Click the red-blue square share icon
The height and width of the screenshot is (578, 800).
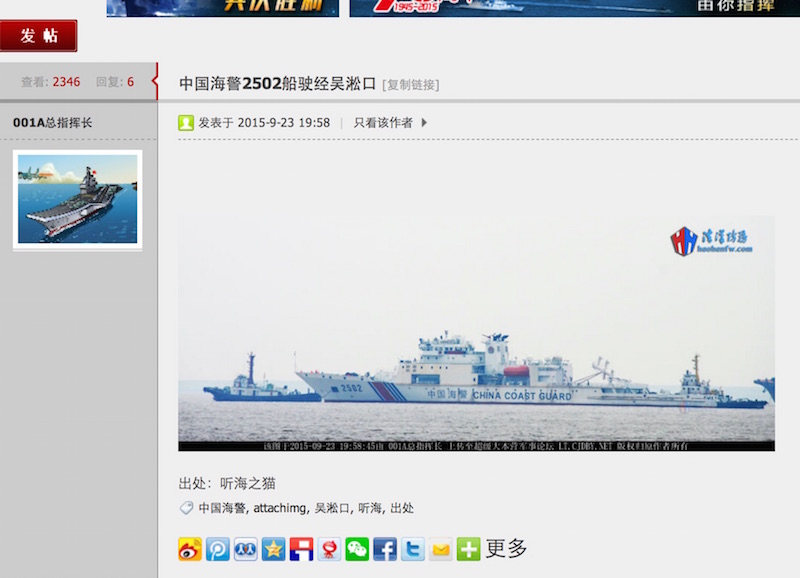pyautogui.click(x=301, y=549)
